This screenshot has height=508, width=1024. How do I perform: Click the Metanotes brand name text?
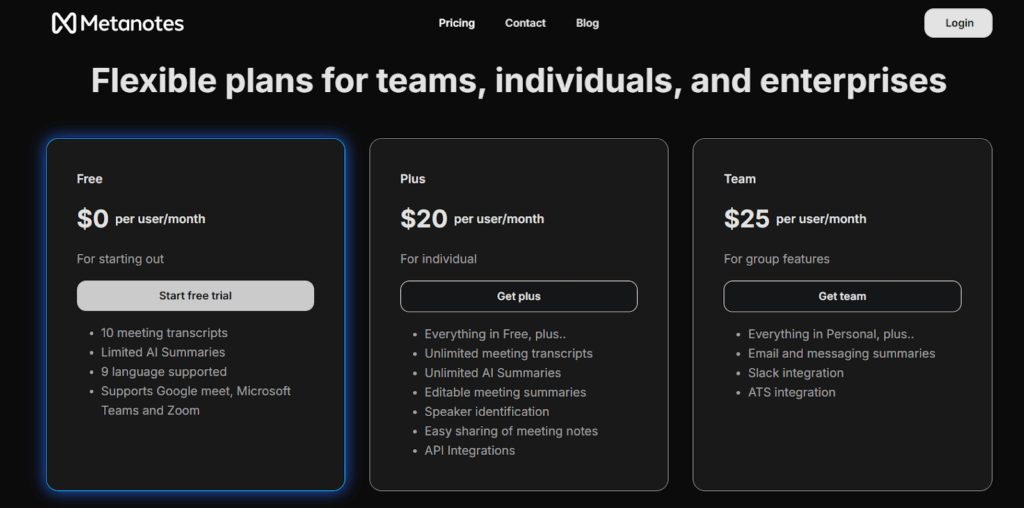[133, 23]
